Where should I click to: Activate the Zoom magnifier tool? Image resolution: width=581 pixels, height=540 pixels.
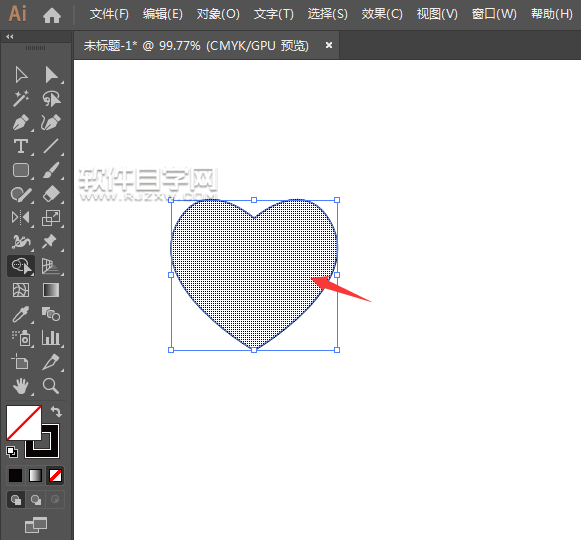point(51,386)
